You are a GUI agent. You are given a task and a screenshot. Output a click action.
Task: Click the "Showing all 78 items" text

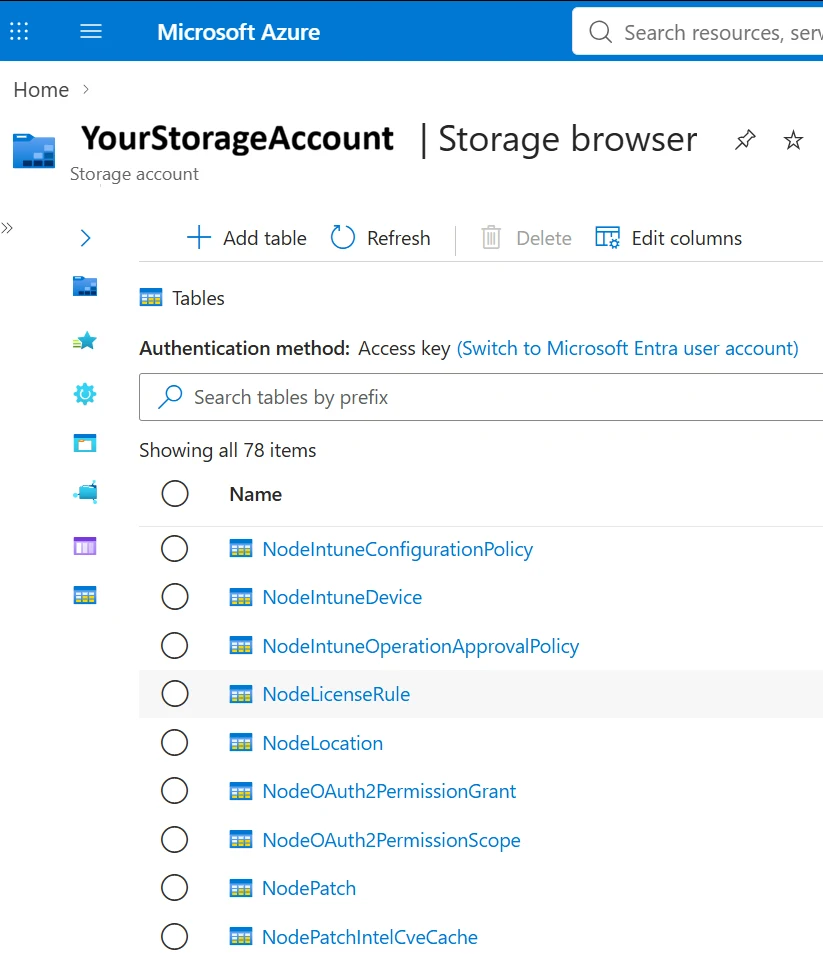227,450
